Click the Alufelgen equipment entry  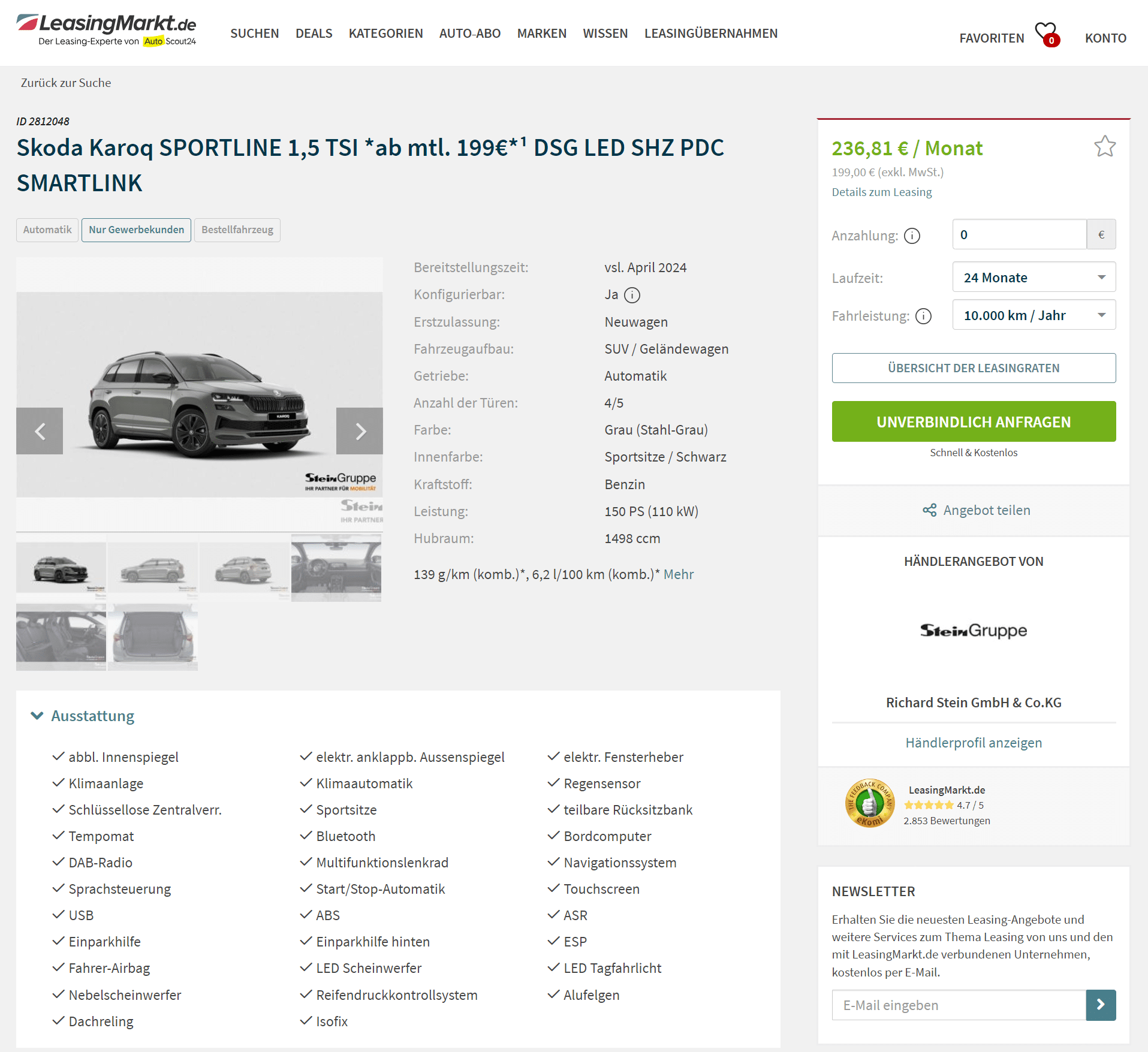tap(591, 995)
